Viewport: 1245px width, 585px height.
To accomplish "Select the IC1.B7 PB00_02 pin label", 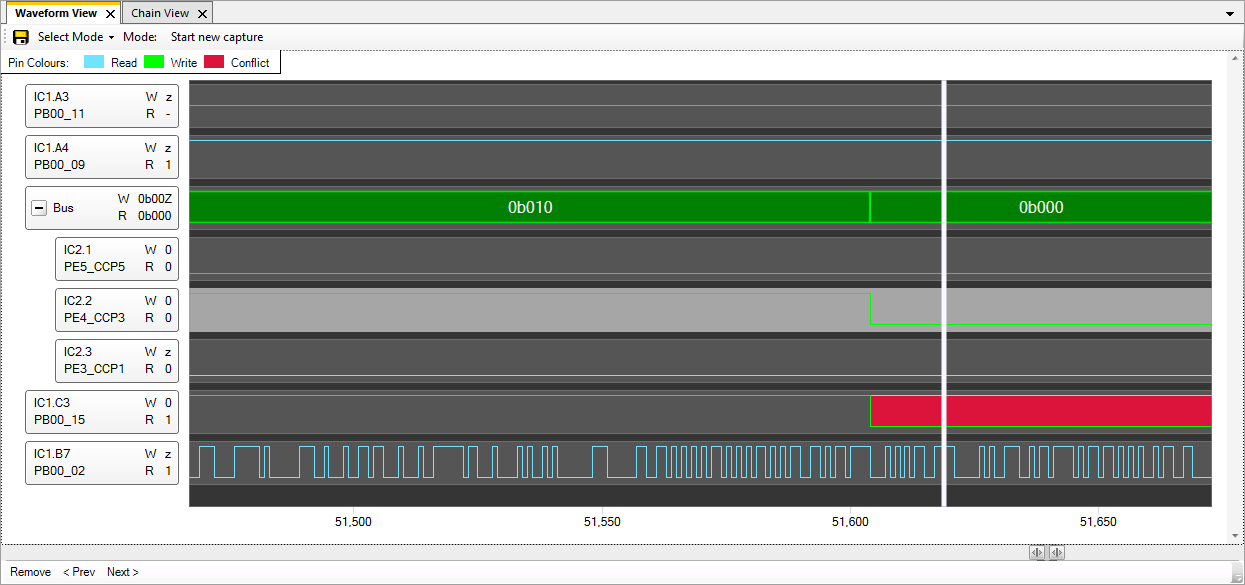I will tap(102, 462).
